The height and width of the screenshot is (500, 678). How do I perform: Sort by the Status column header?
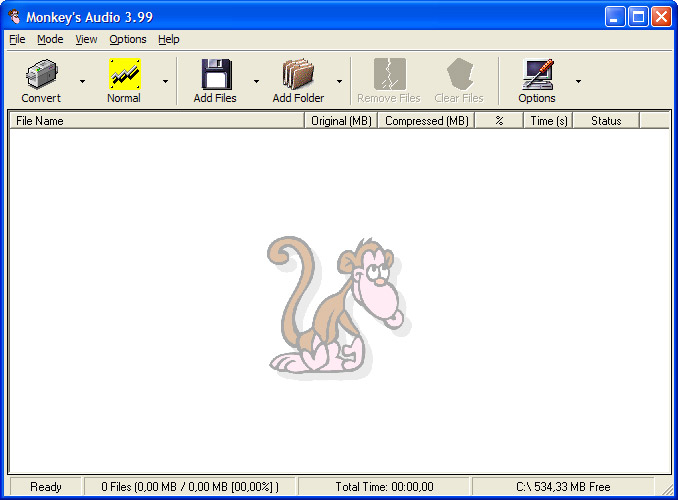[x=606, y=121]
